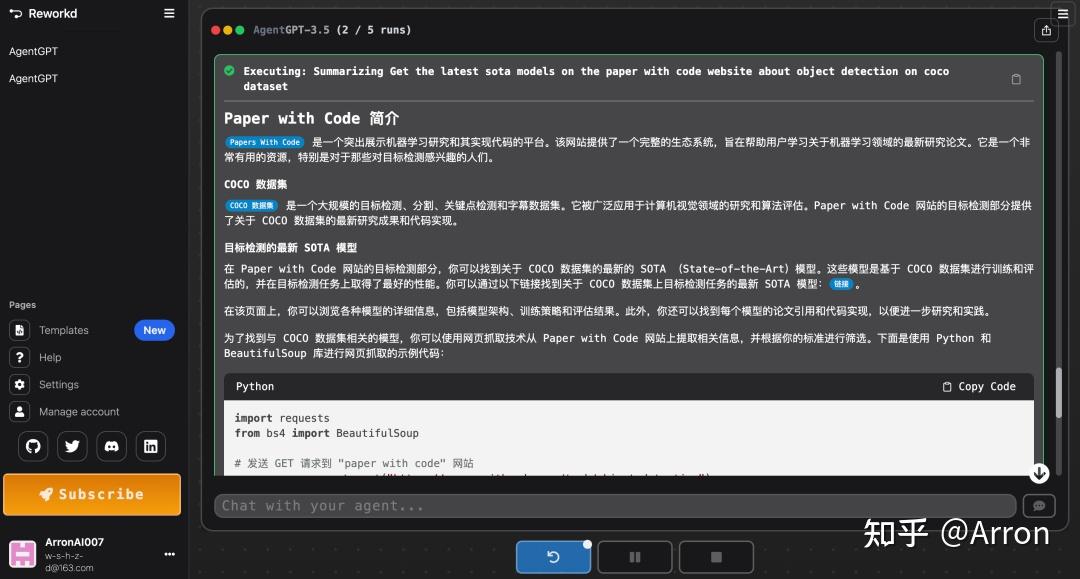
Task: Click the Pages section label
Action: [22, 305]
